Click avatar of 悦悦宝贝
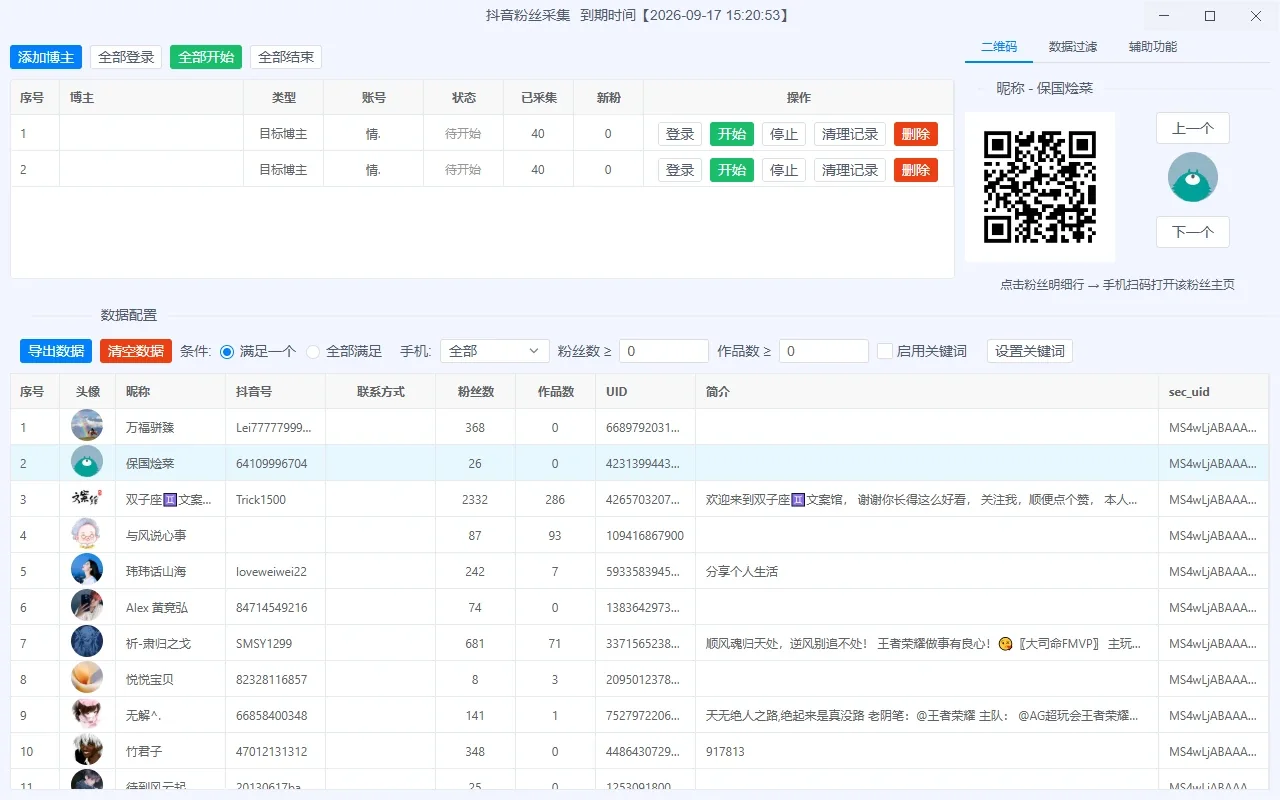The height and width of the screenshot is (800, 1280). (87, 679)
